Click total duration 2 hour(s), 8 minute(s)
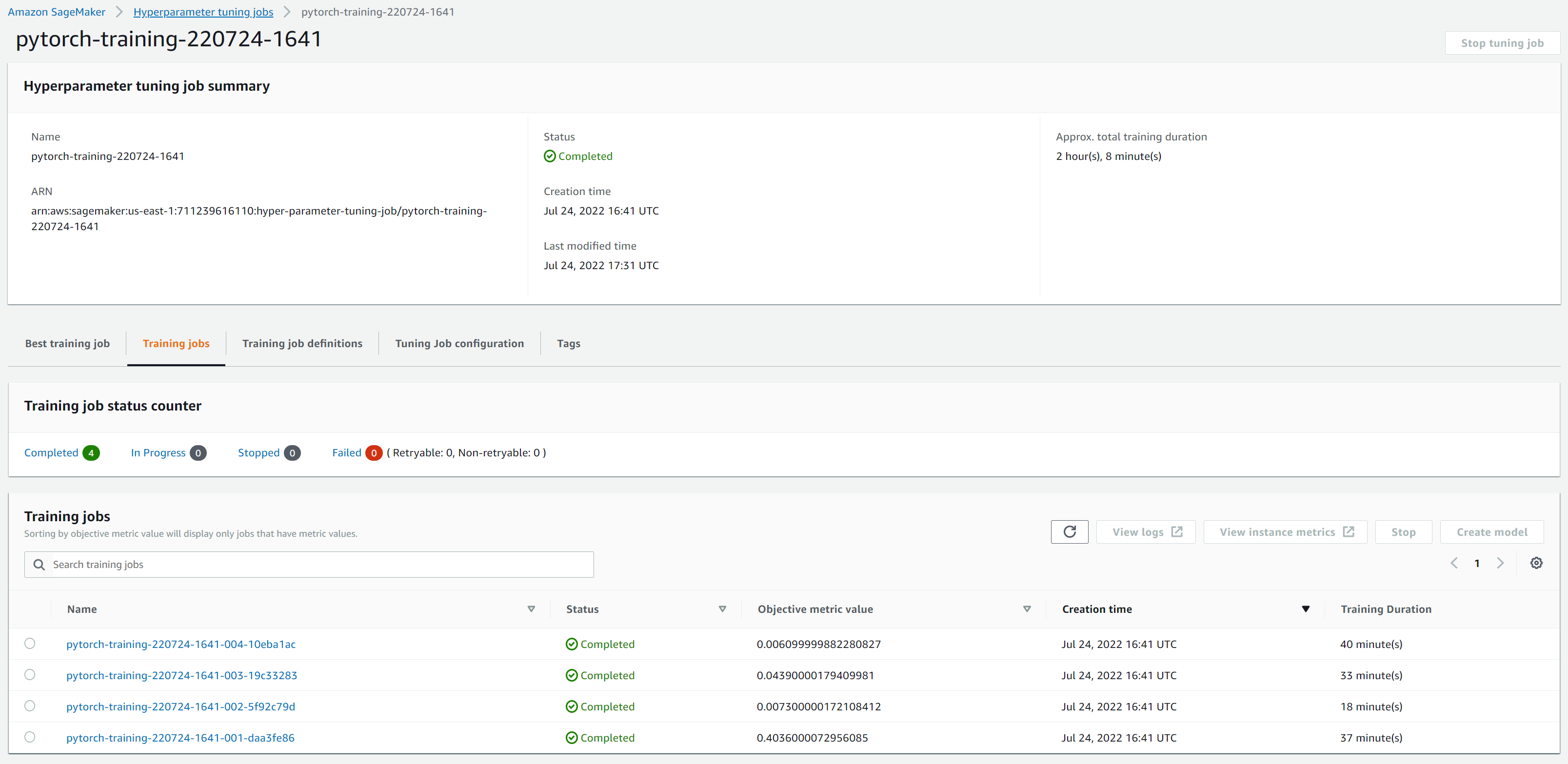This screenshot has width=1568, height=764. click(x=1109, y=157)
